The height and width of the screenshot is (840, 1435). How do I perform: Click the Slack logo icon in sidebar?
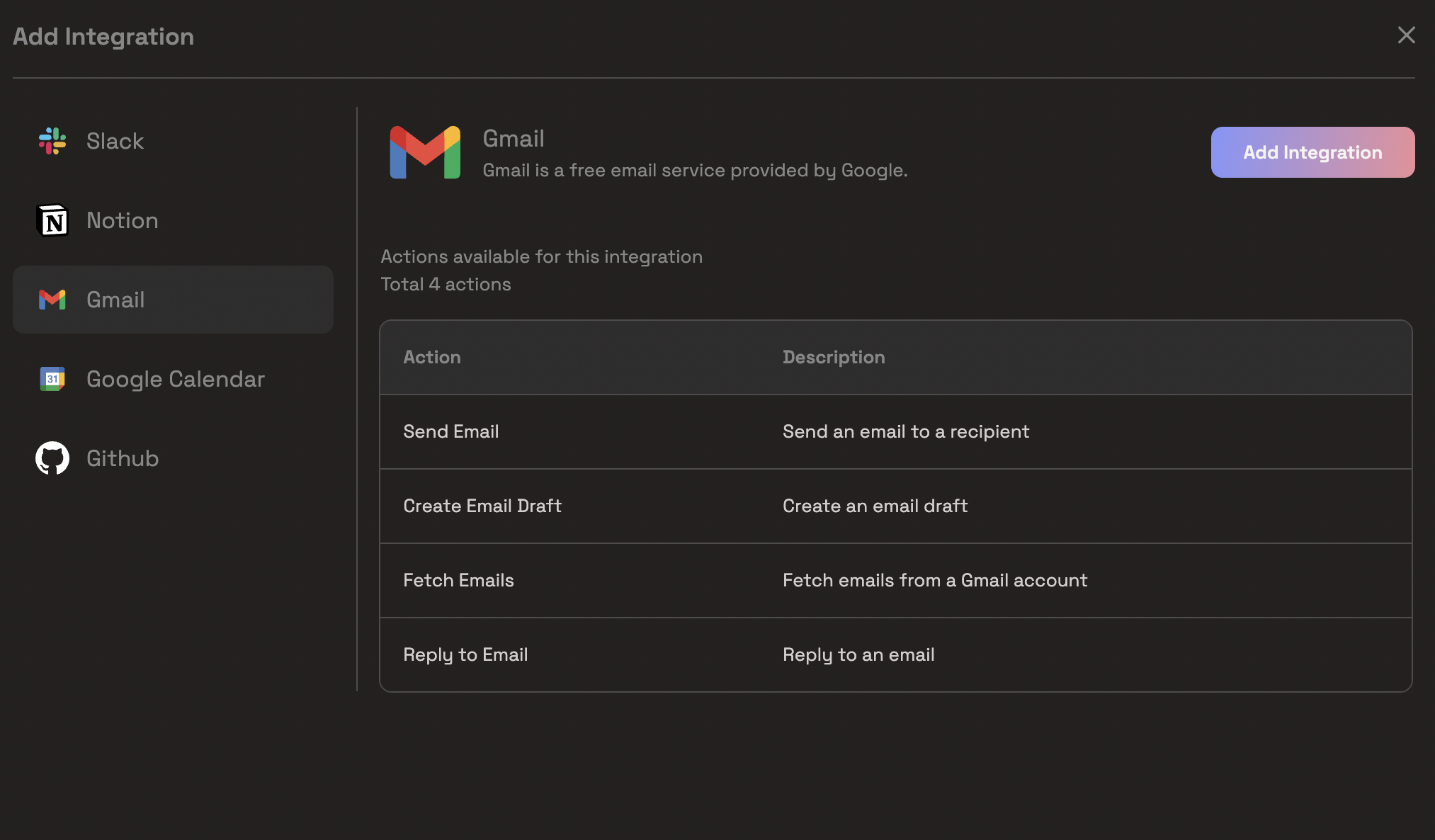point(52,141)
